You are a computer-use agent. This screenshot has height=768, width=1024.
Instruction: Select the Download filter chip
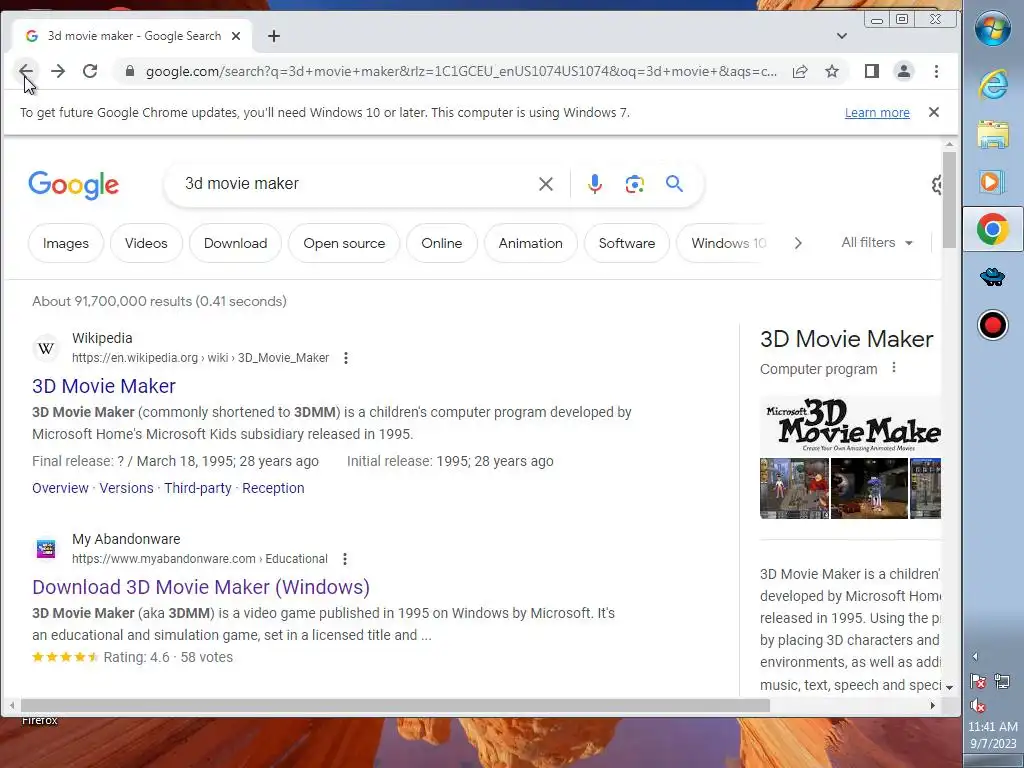235,243
